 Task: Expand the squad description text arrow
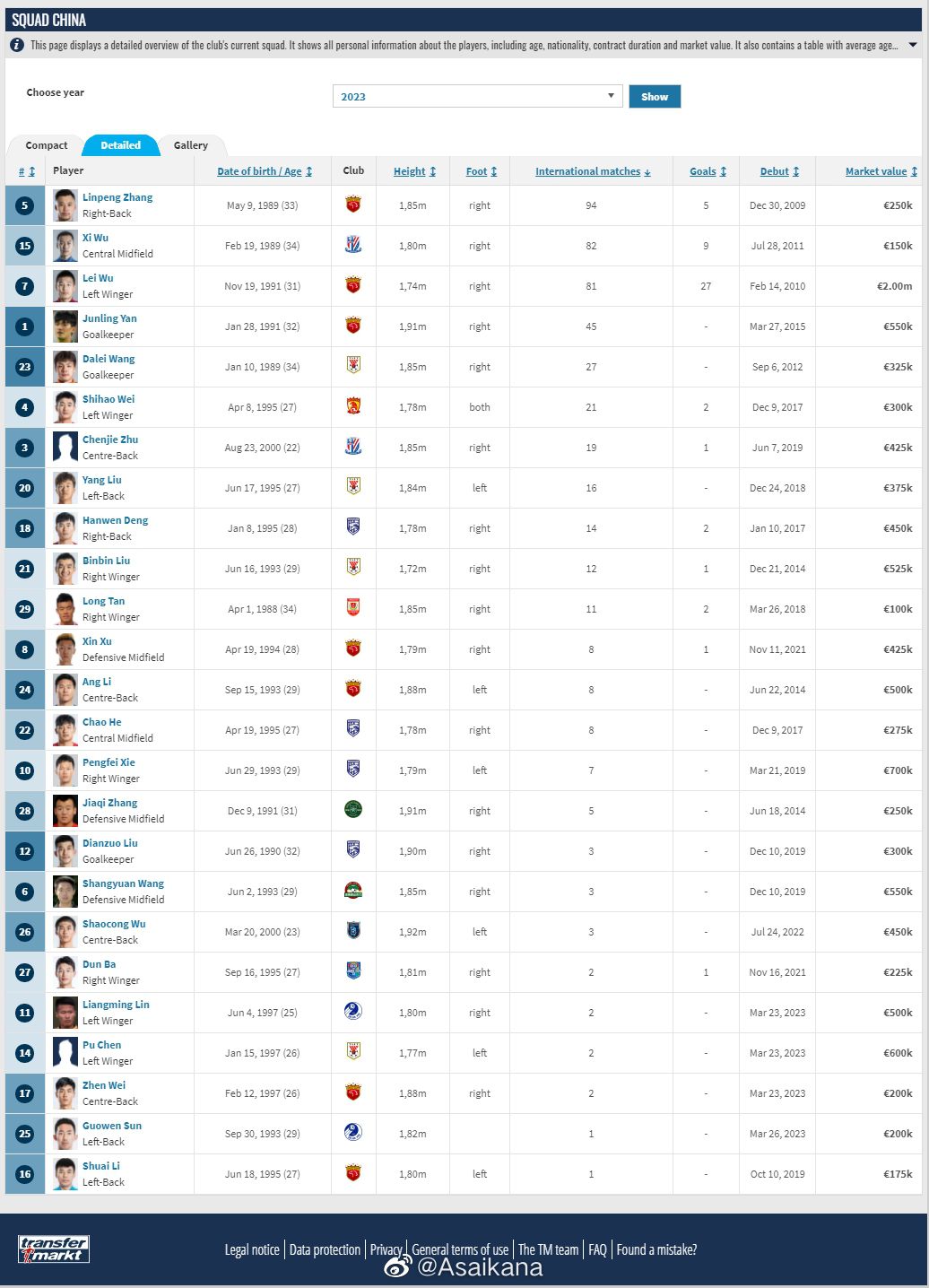913,45
